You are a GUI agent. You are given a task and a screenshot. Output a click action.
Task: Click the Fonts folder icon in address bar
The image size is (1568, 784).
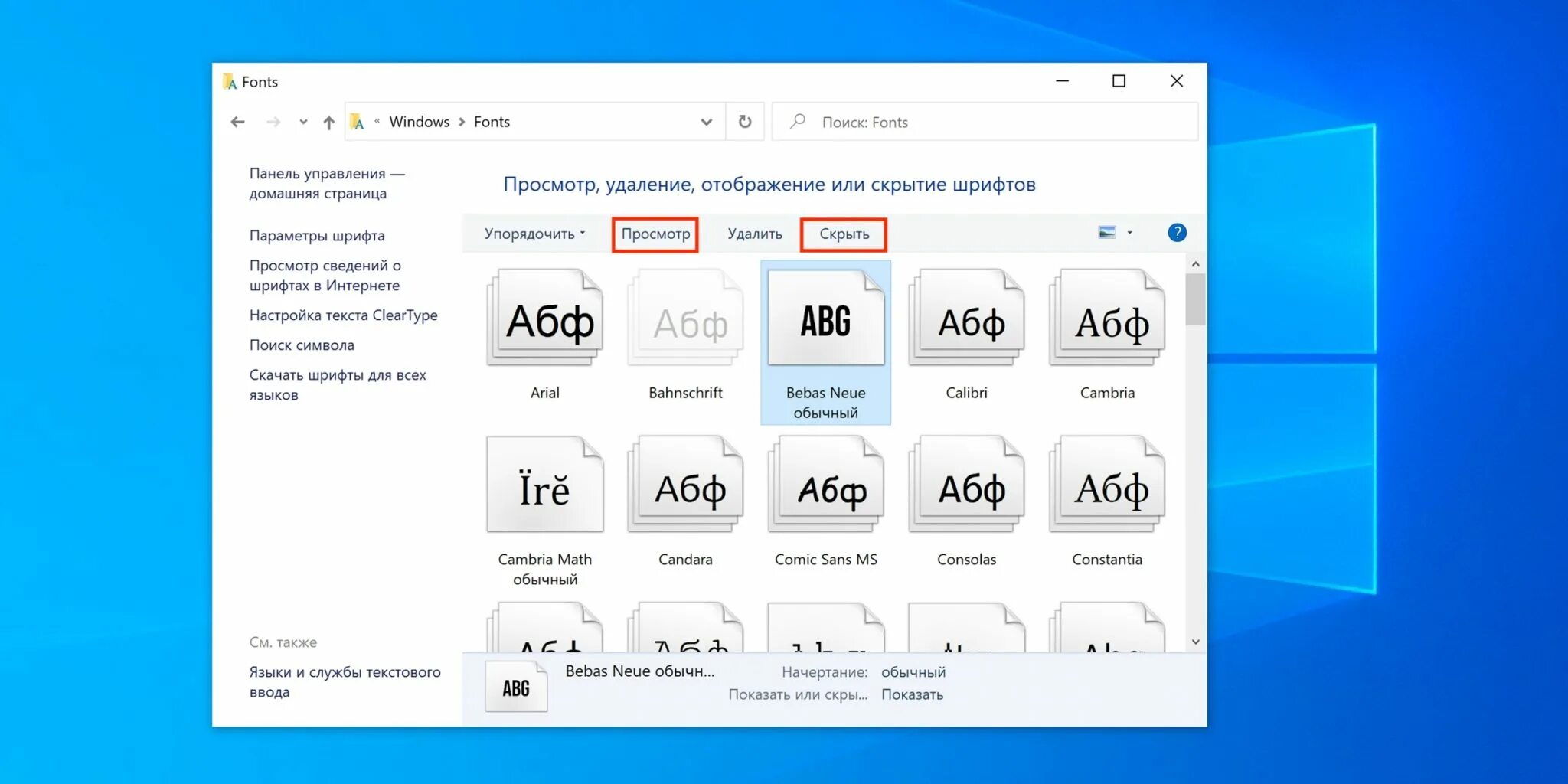point(357,122)
